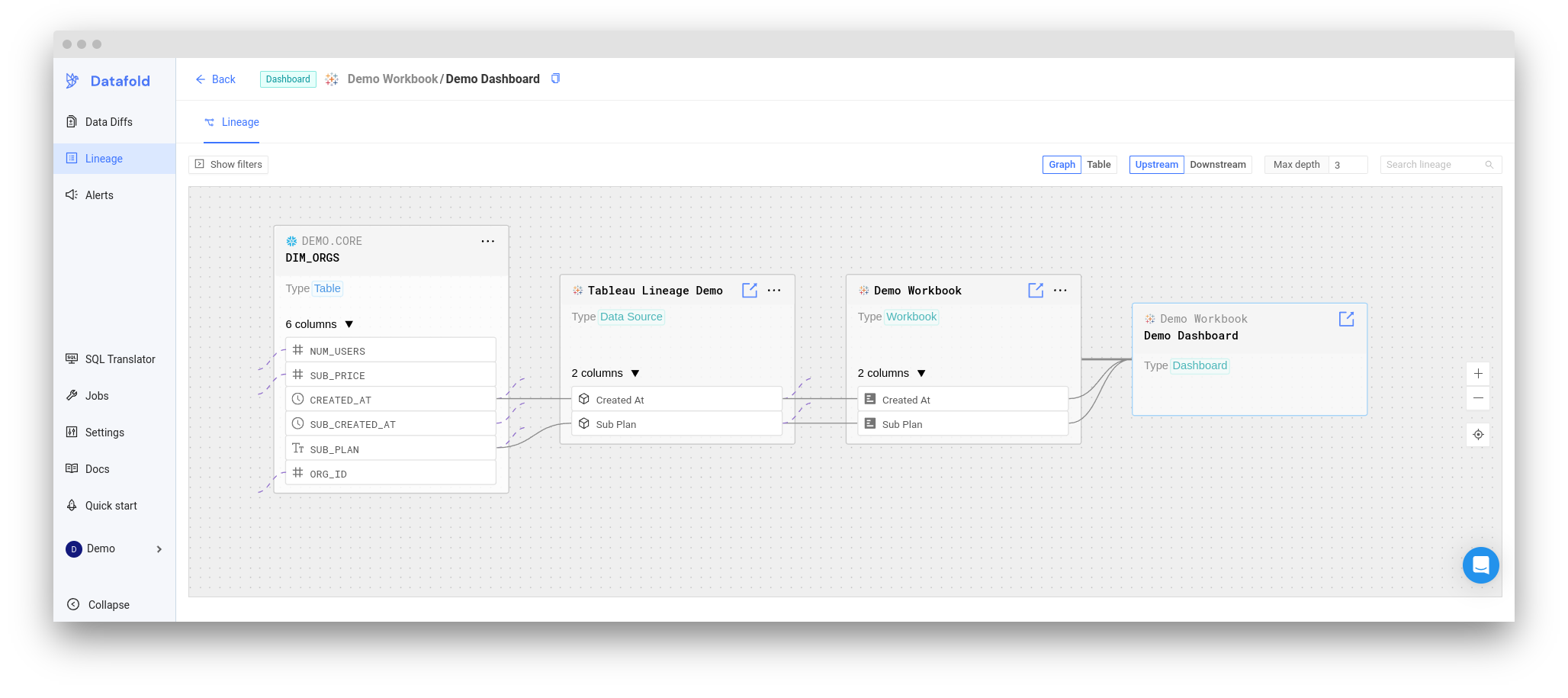
Task: Open Demo Workbook node more options
Action: coord(1060,291)
